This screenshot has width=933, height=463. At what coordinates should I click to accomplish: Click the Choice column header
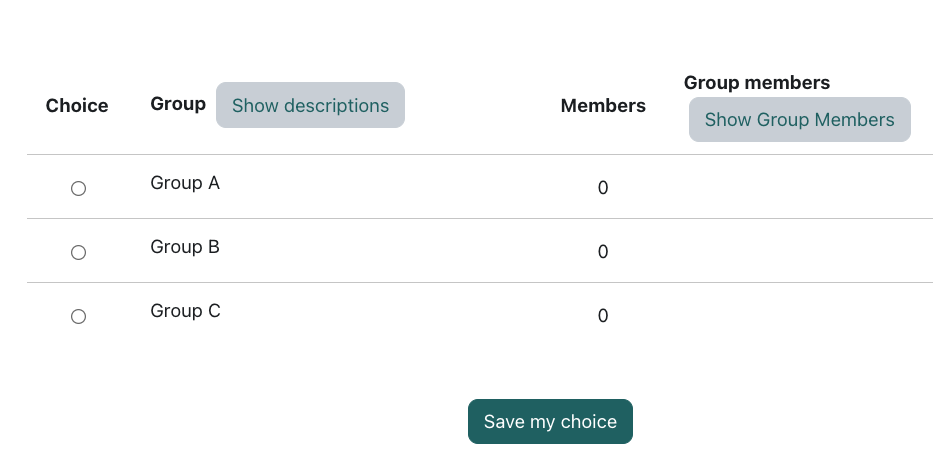[x=77, y=105]
